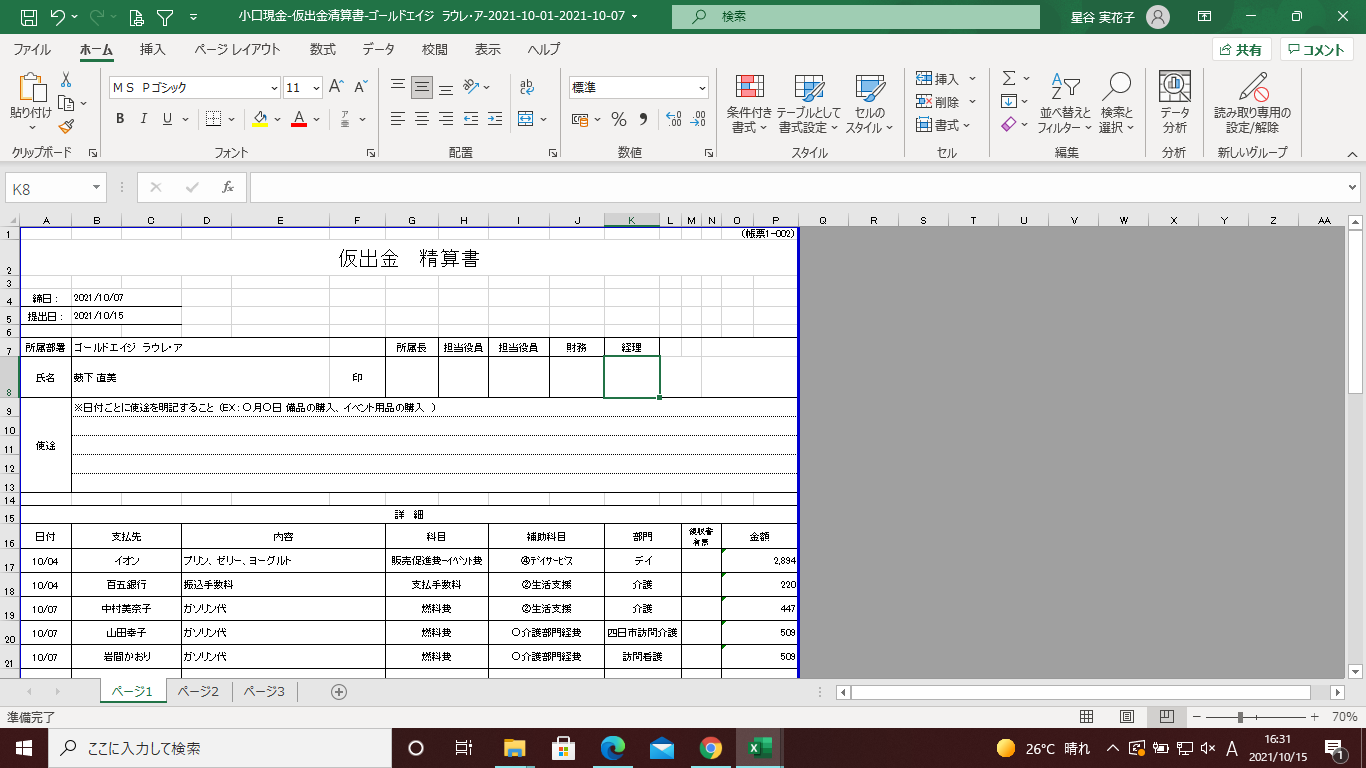Click the insert function fx icon

pyautogui.click(x=228, y=187)
